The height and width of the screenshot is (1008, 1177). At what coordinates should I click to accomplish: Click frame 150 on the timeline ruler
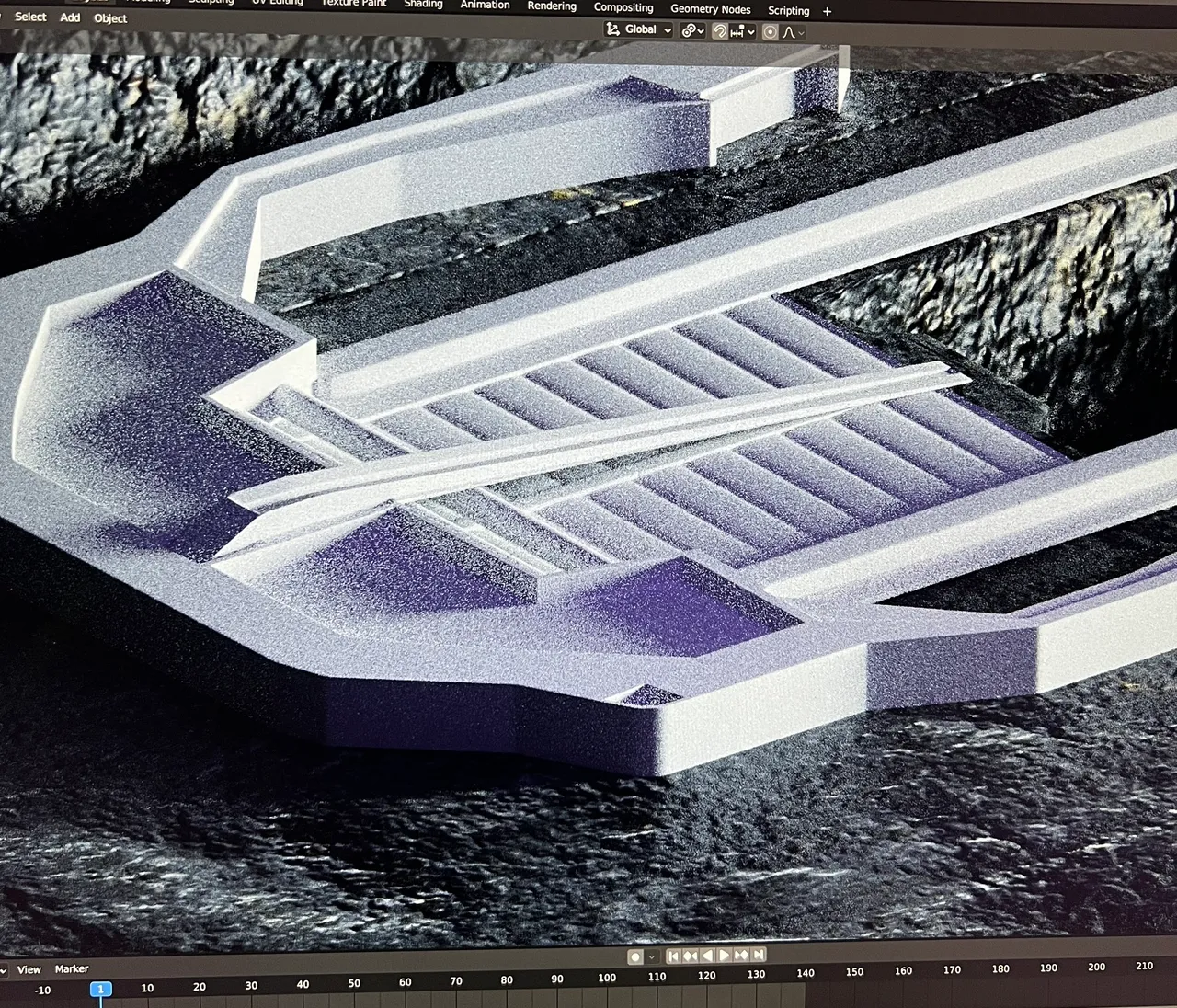pos(854,972)
